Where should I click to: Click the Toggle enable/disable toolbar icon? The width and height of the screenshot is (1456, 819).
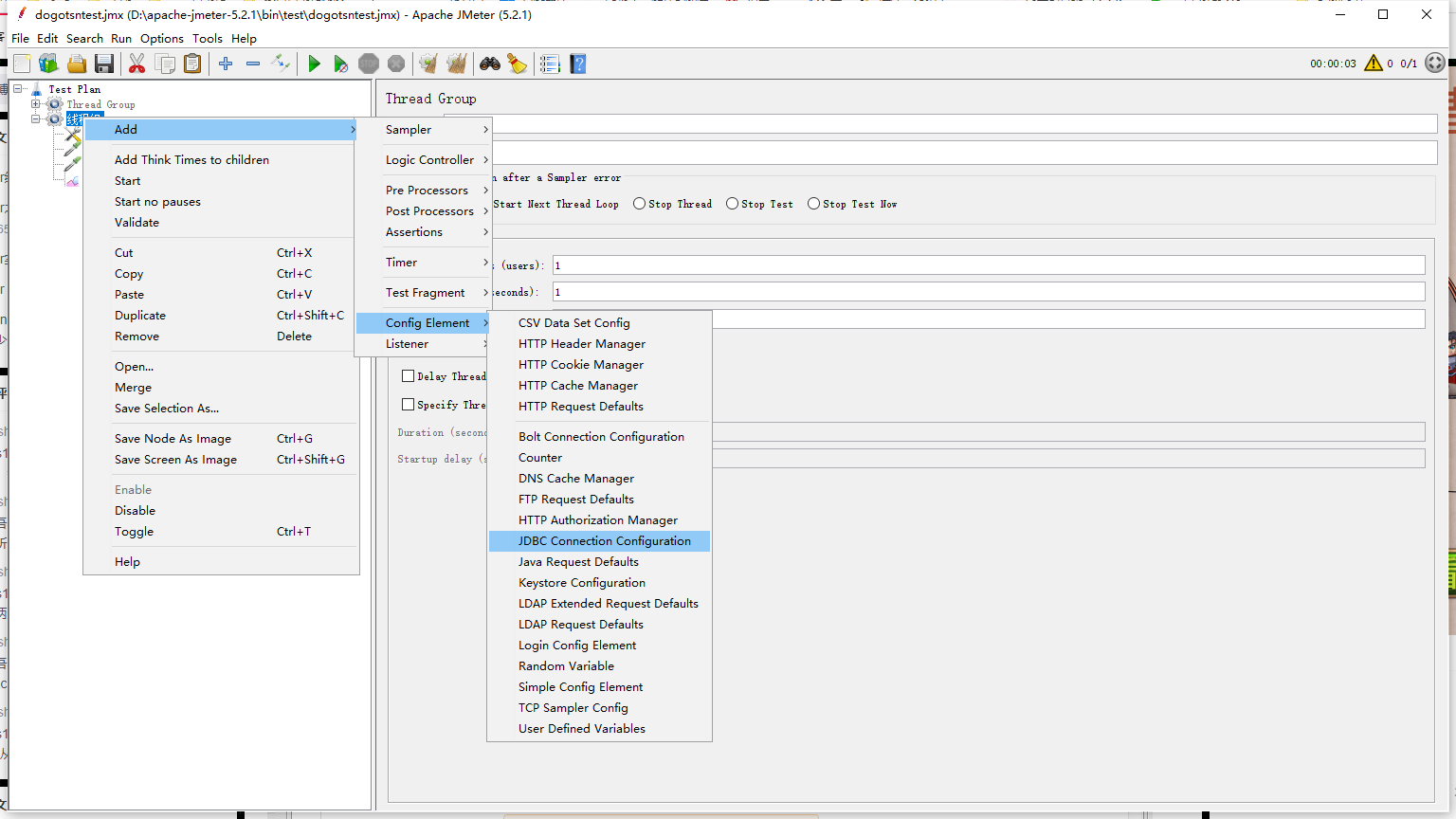(x=281, y=64)
